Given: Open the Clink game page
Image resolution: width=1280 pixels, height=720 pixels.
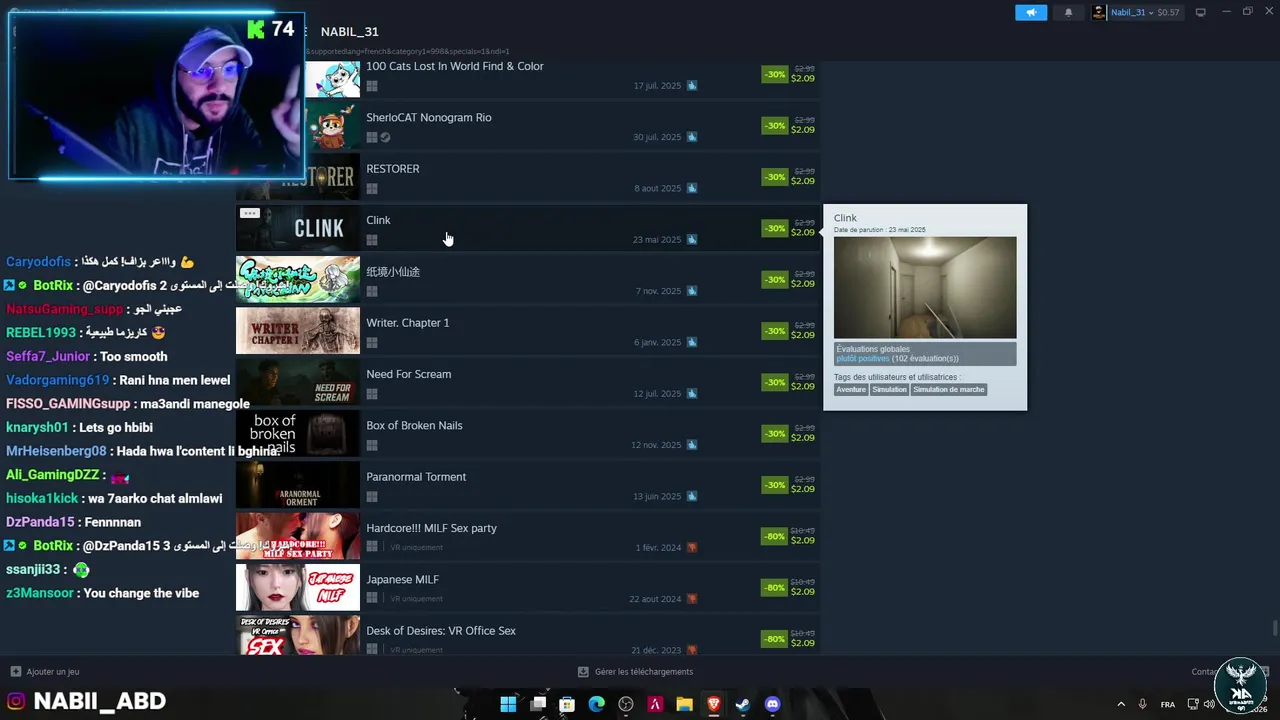Looking at the screenshot, I should coord(378,220).
